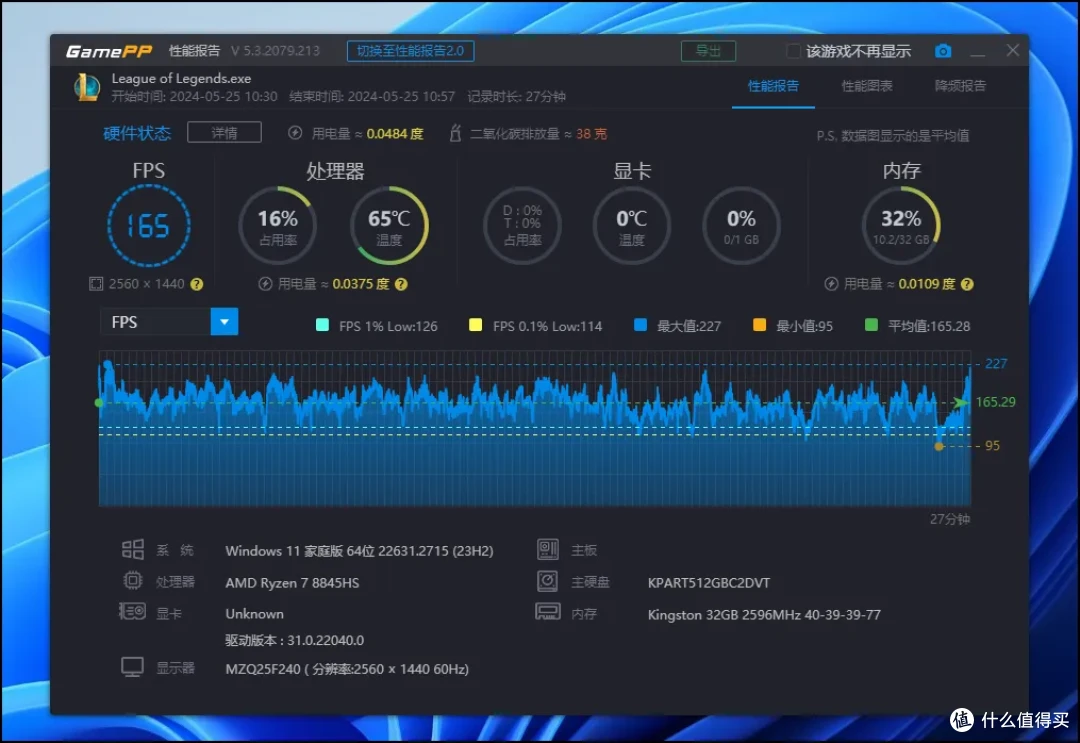Click the 处理器 CPU chip icon
Viewport: 1080px width, 743px height.
coord(132,581)
